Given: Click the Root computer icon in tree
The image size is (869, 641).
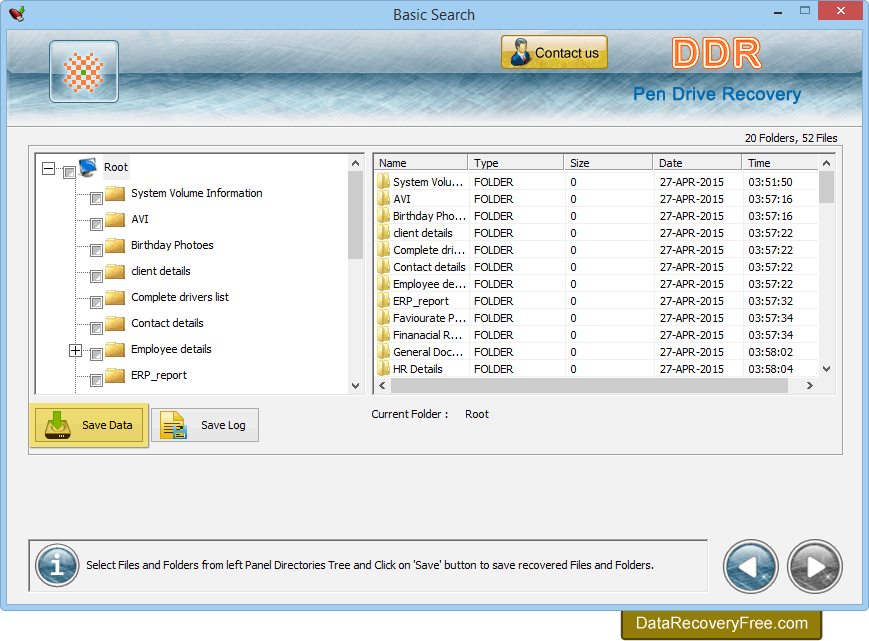Looking at the screenshot, I should pyautogui.click(x=88, y=167).
